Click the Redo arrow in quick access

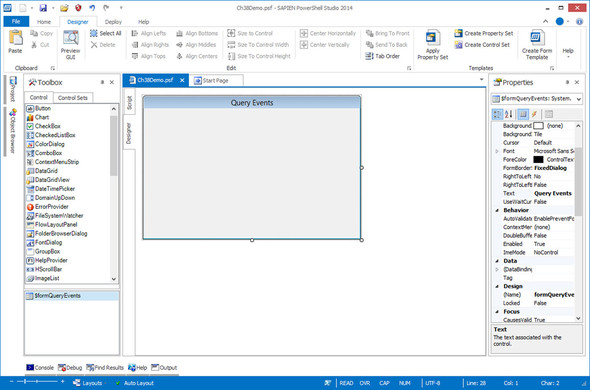tap(106, 8)
